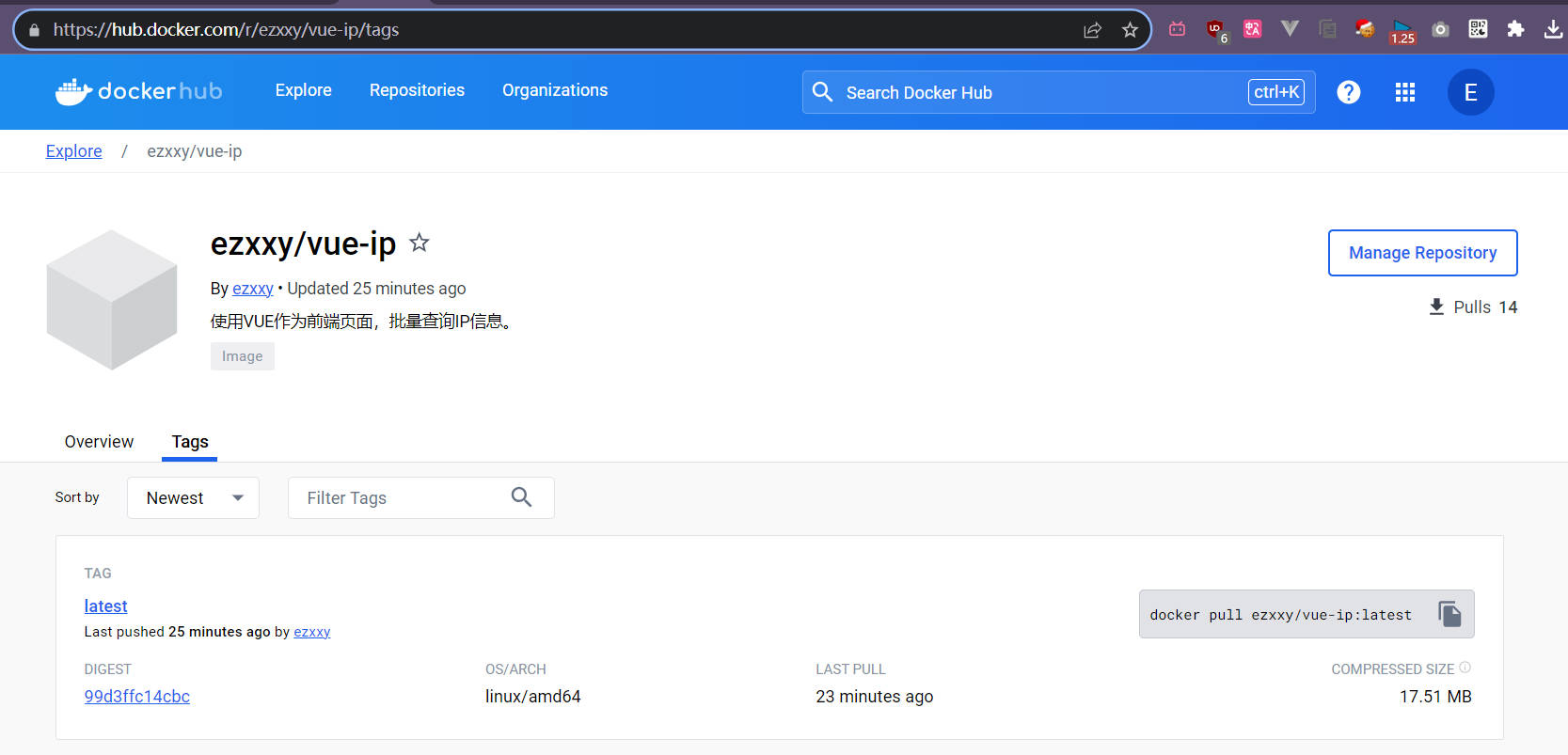Open the QR code extension icon

tap(1478, 29)
